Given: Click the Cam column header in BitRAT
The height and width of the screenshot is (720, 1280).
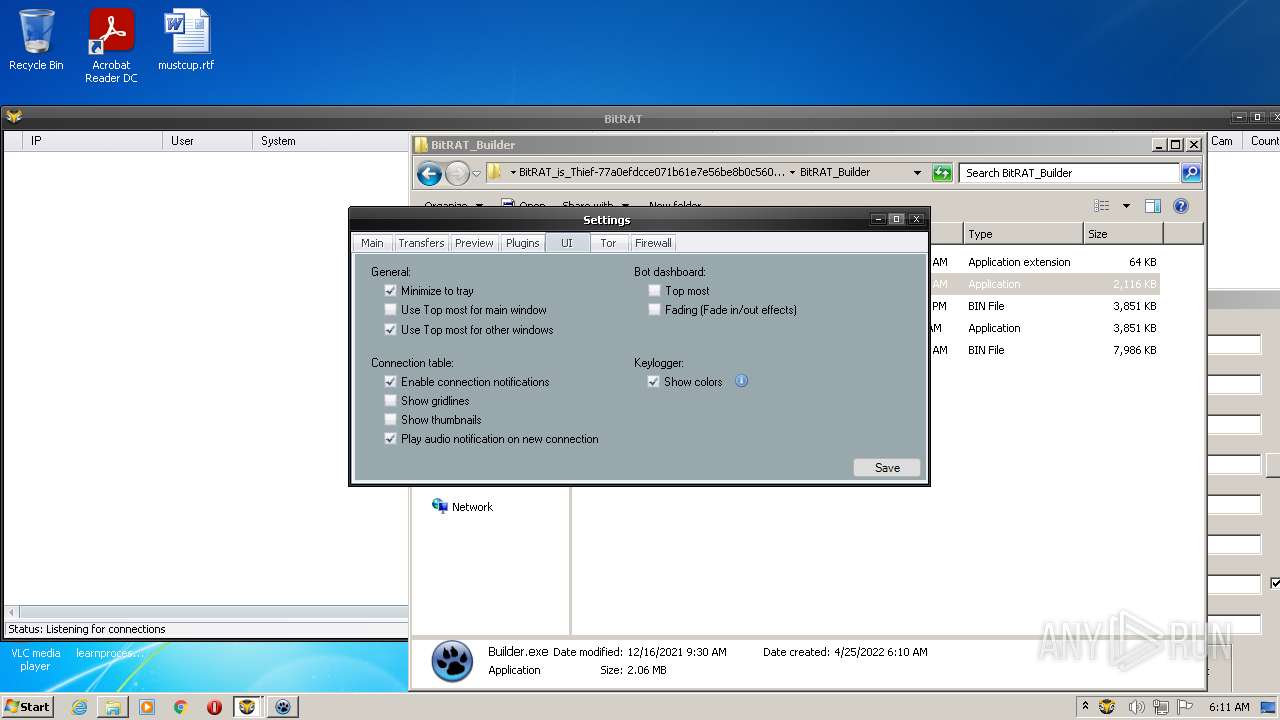Looking at the screenshot, I should point(1225,141).
